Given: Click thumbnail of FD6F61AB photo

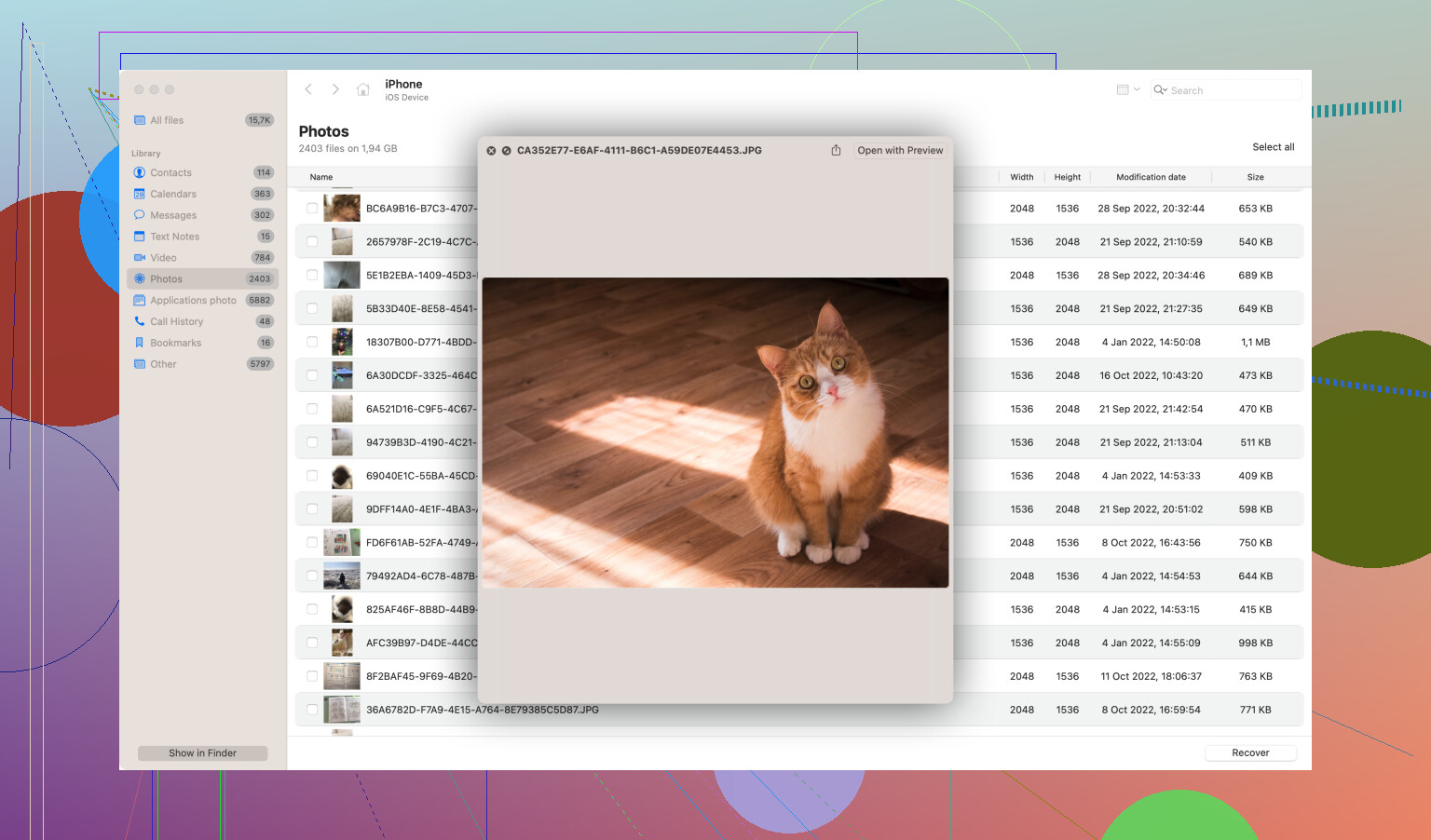Looking at the screenshot, I should pos(342,542).
